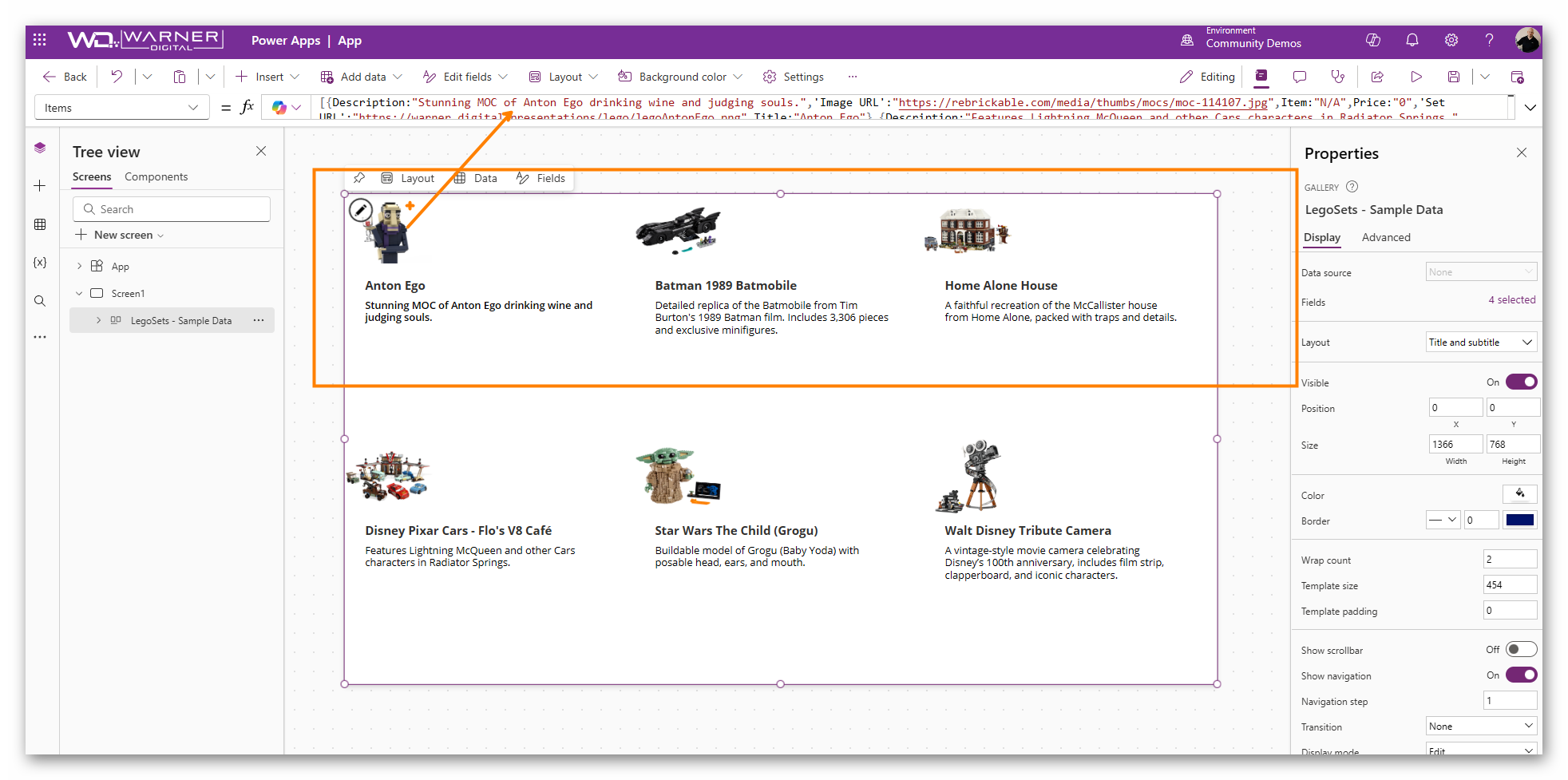Open the app launcher waffle menu

[x=40, y=40]
